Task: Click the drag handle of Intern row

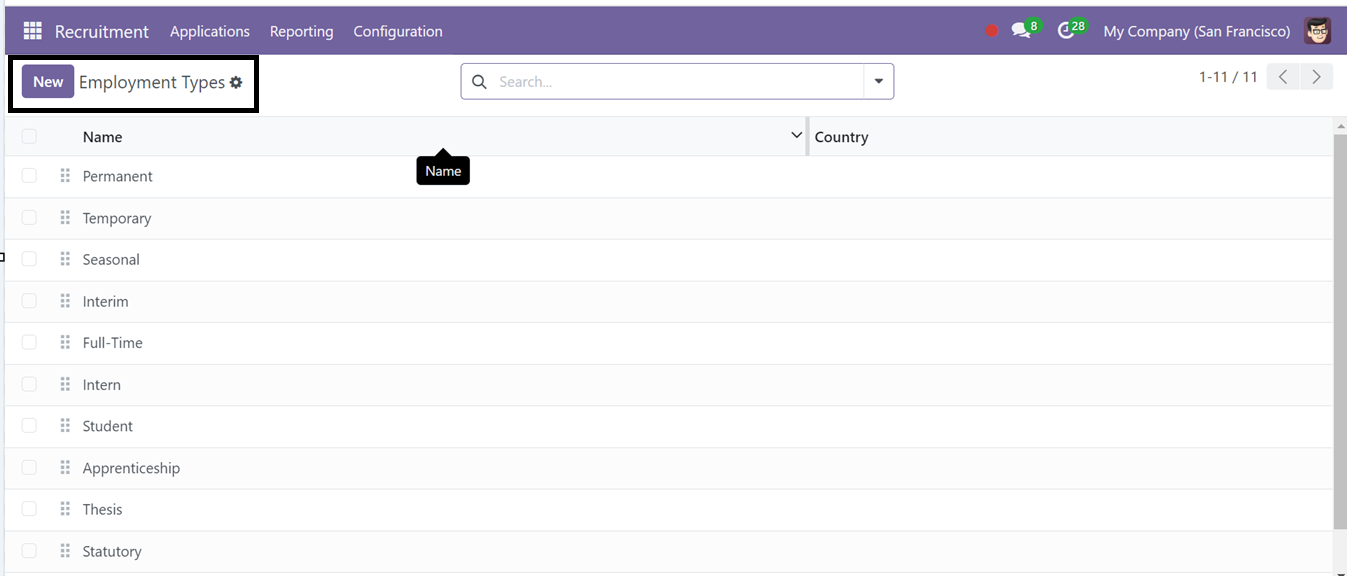Action: 65,384
